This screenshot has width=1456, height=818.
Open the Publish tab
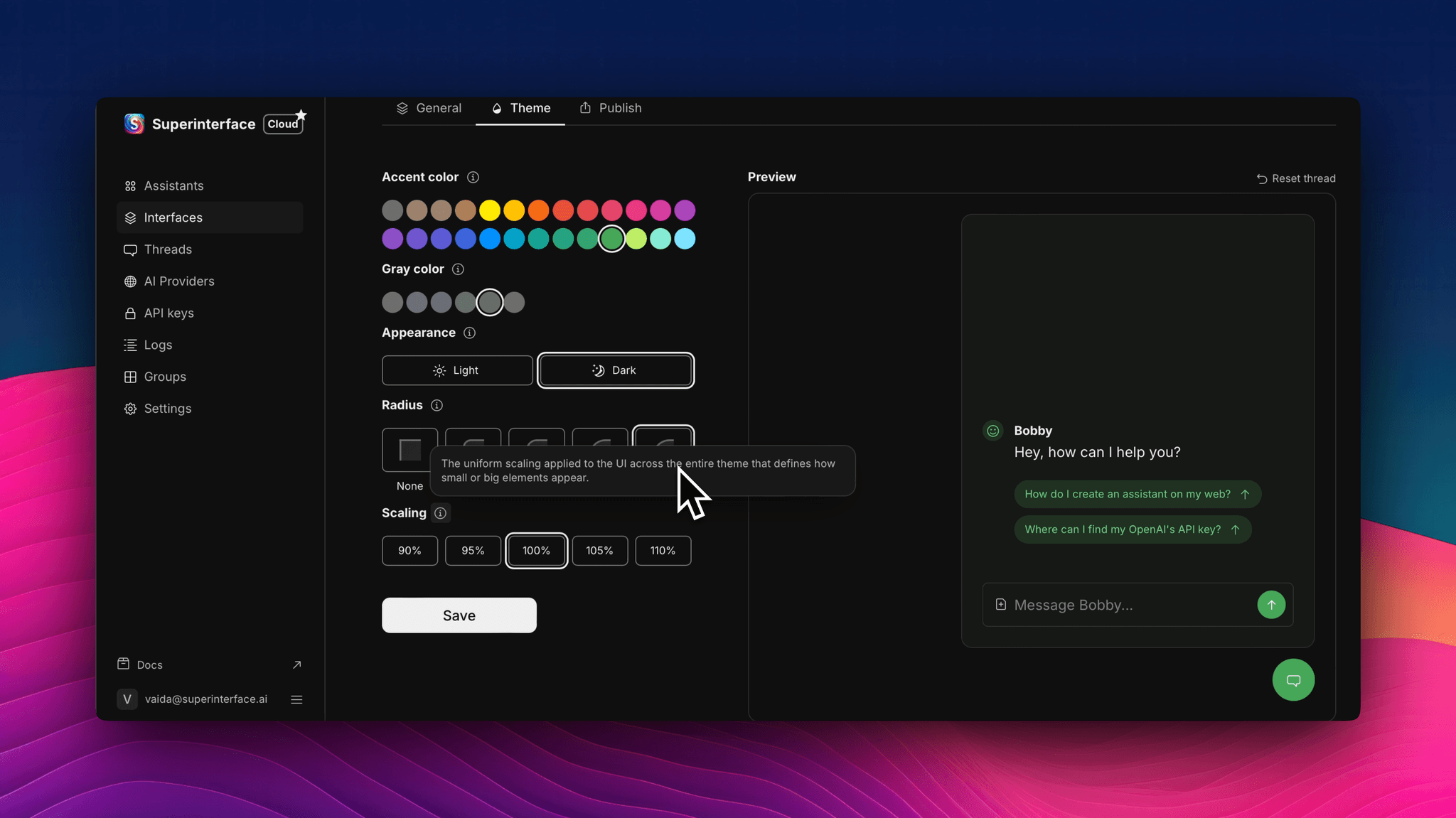(610, 108)
